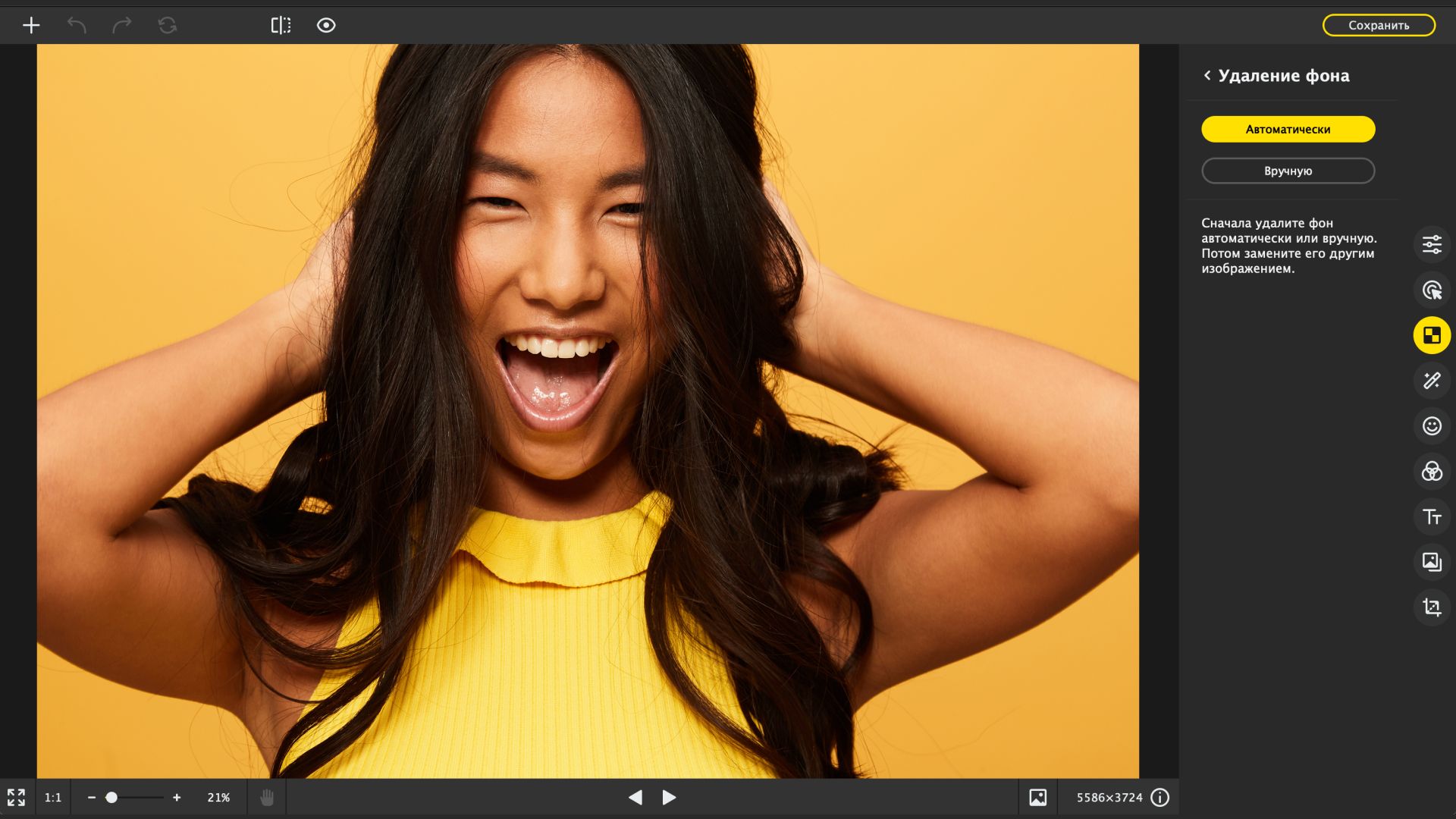The width and height of the screenshot is (1456, 819).
Task: Click the plus icon to add an image
Action: (31, 26)
